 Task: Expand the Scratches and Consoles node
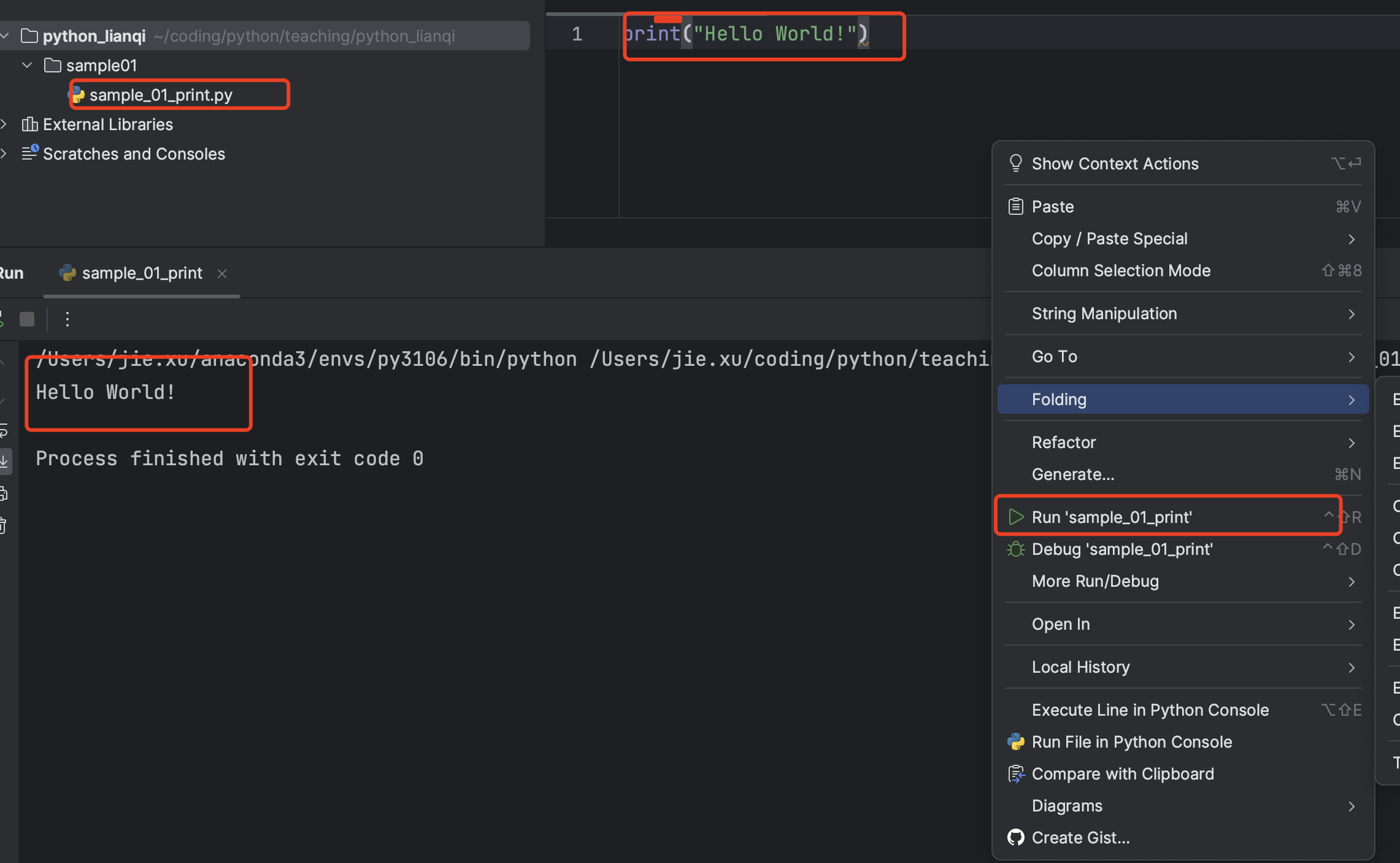point(4,153)
